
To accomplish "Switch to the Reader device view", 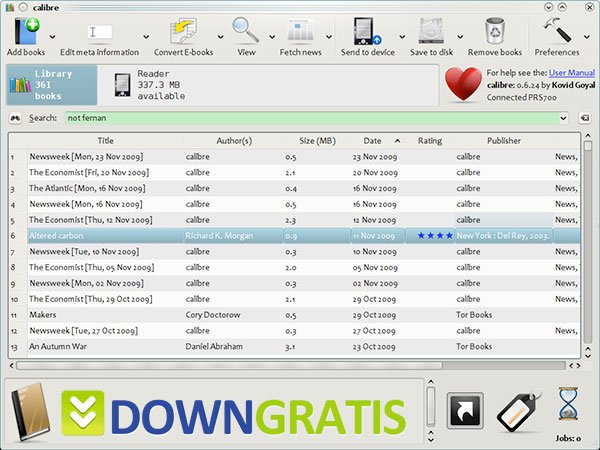I will pyautogui.click(x=150, y=85).
